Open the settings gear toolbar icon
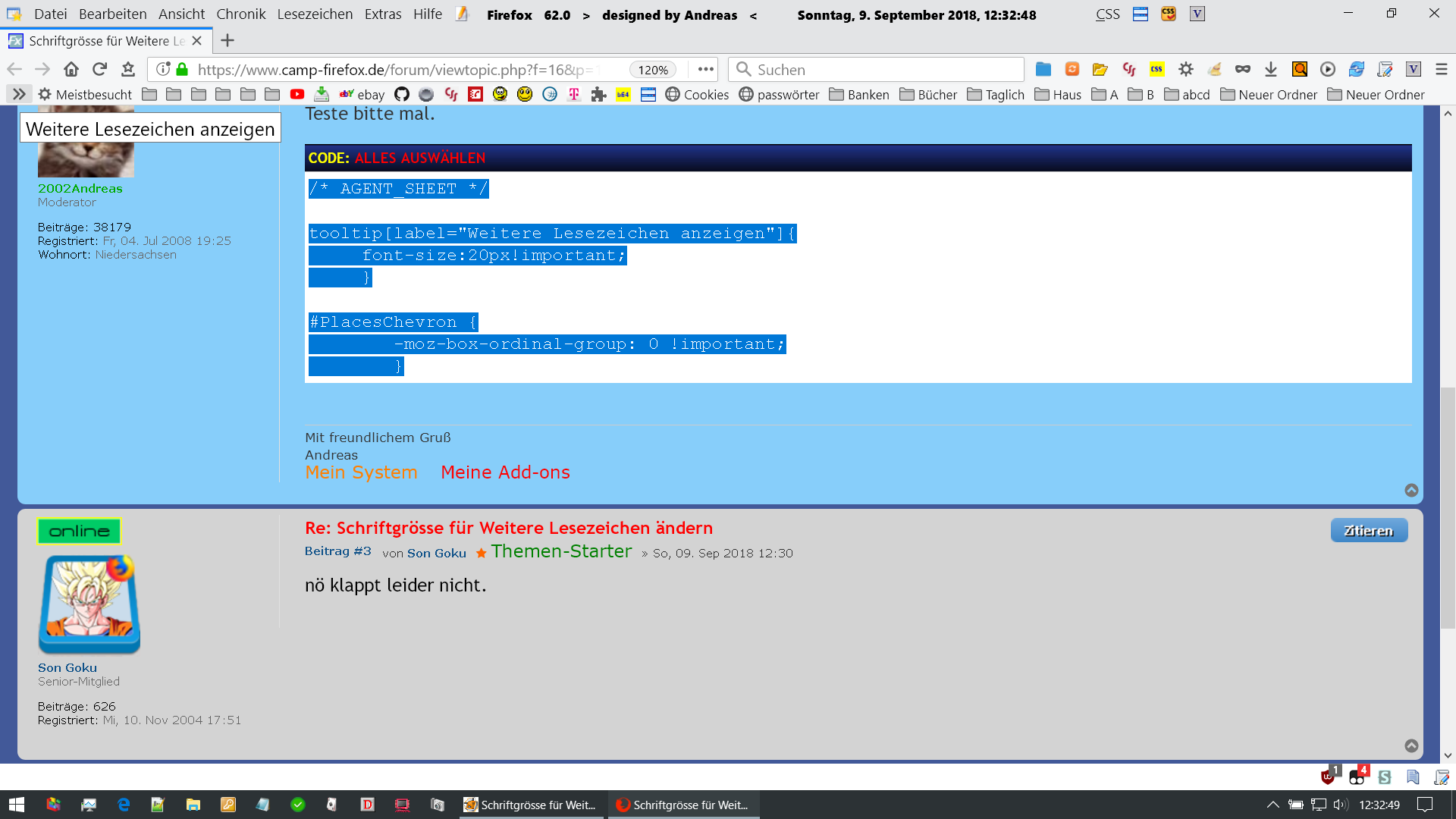The height and width of the screenshot is (819, 1456). [1186, 69]
